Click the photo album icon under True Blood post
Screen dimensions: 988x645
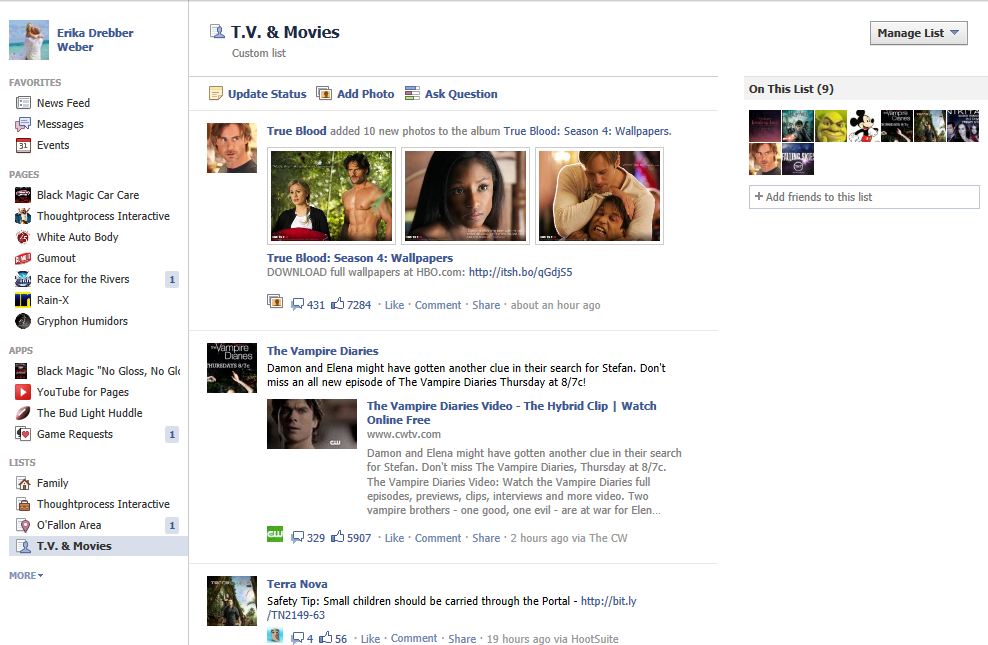point(275,301)
